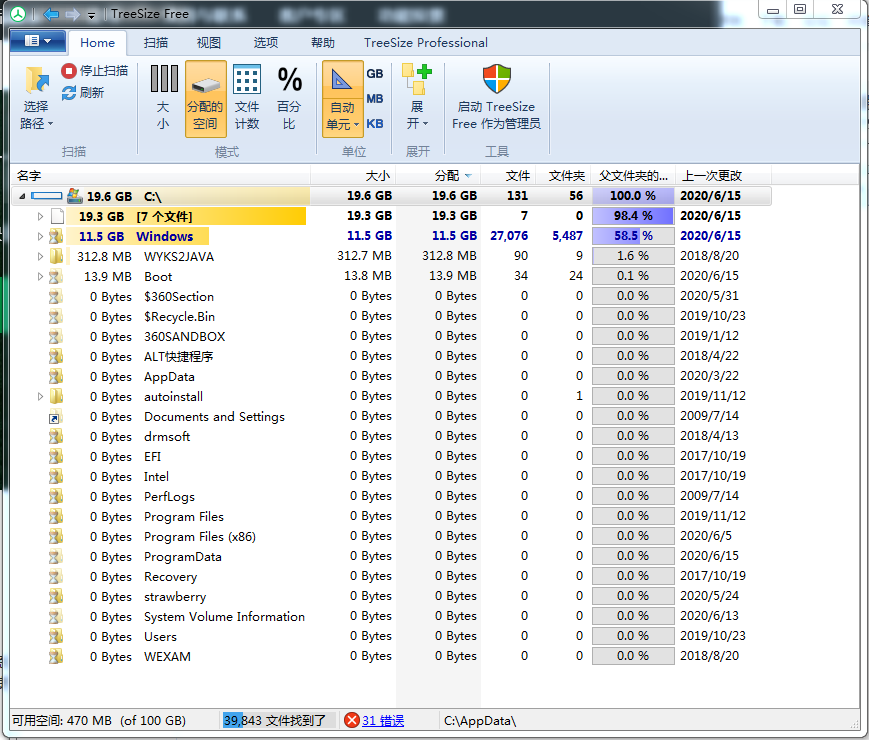Viewport: 869px width, 740px height.
Task: Sort by Name (名字) column header
Action: [161, 176]
